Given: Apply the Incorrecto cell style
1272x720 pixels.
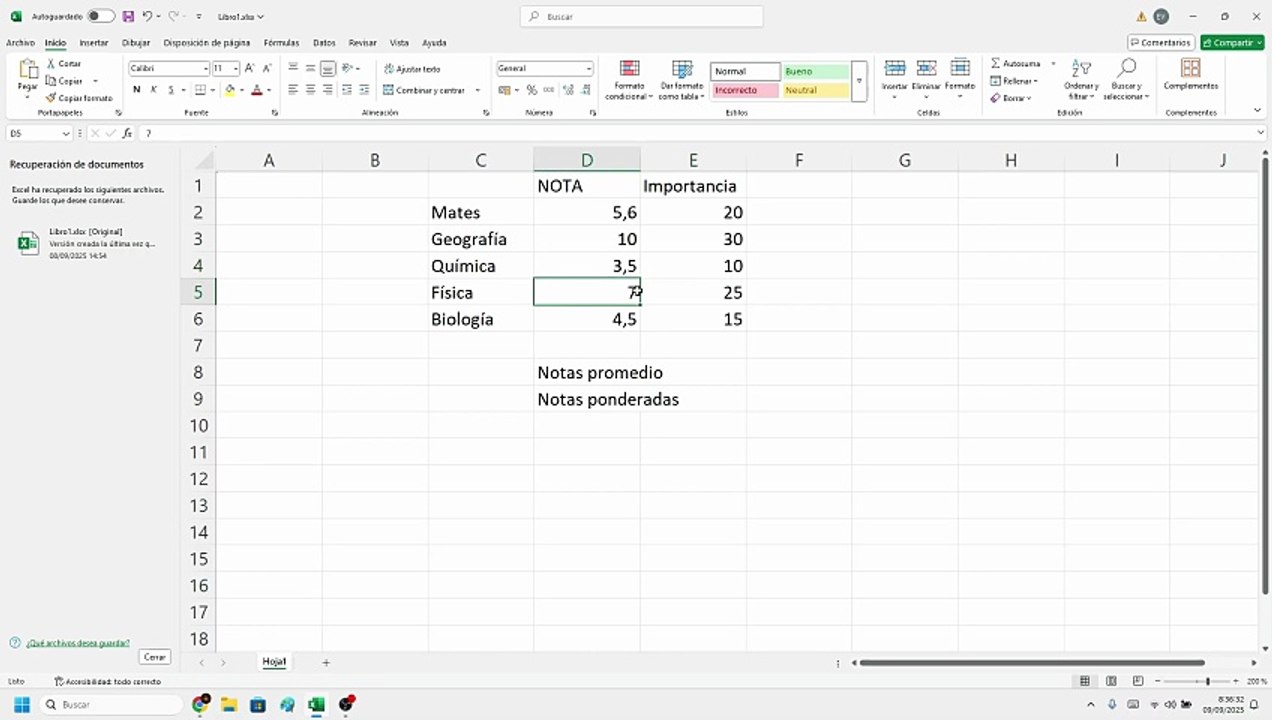Looking at the screenshot, I should pos(745,90).
